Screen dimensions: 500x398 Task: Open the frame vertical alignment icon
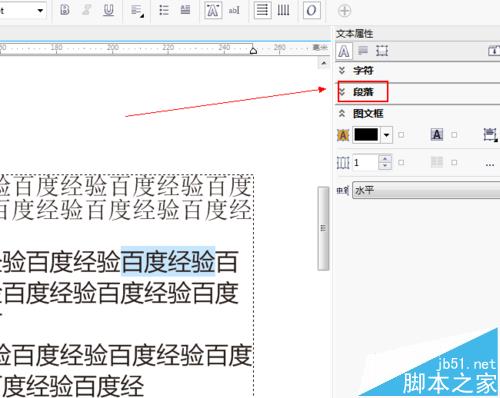[x=490, y=135]
